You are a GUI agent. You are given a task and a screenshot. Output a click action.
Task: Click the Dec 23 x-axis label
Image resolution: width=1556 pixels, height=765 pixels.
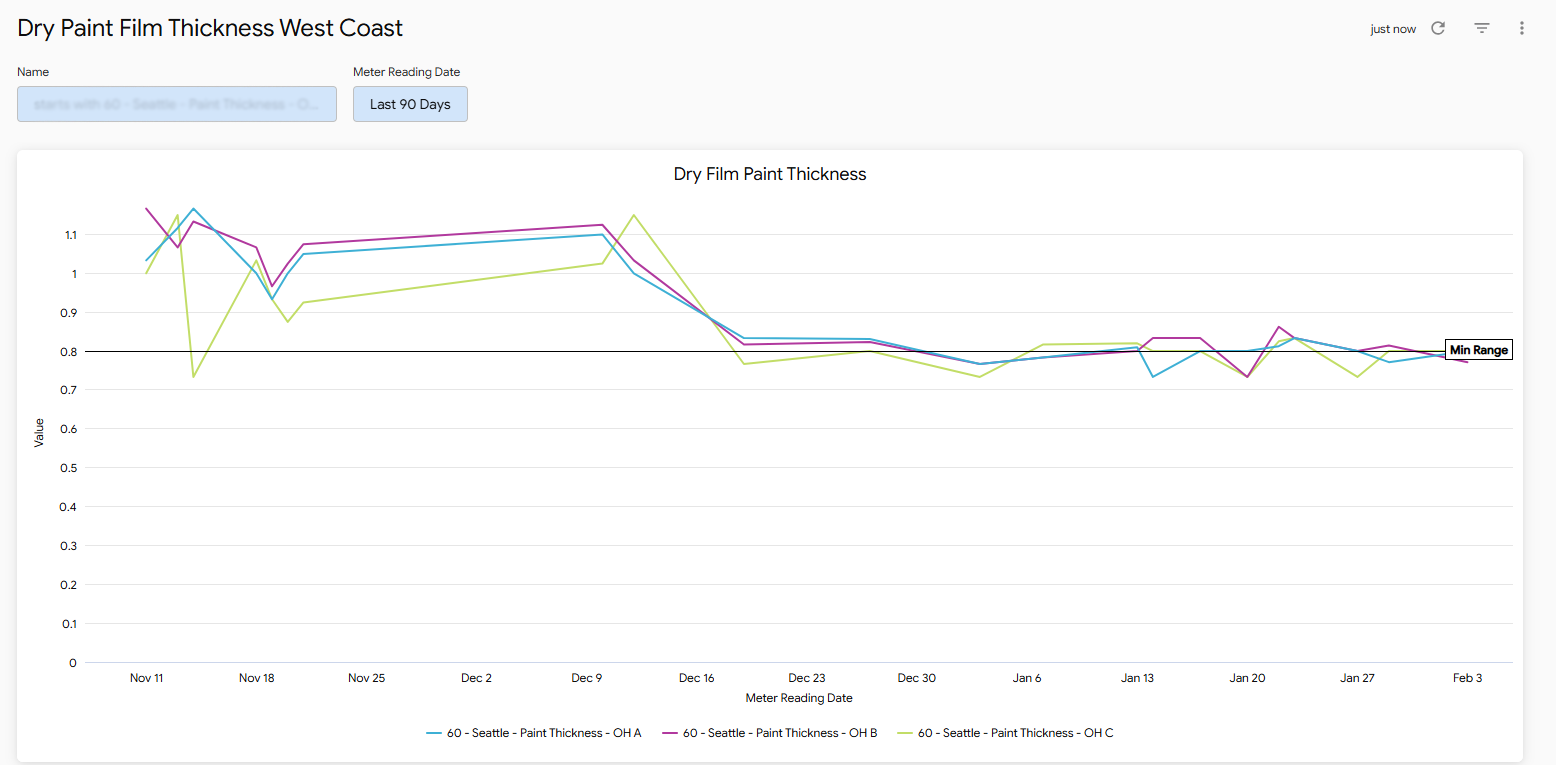pos(807,678)
